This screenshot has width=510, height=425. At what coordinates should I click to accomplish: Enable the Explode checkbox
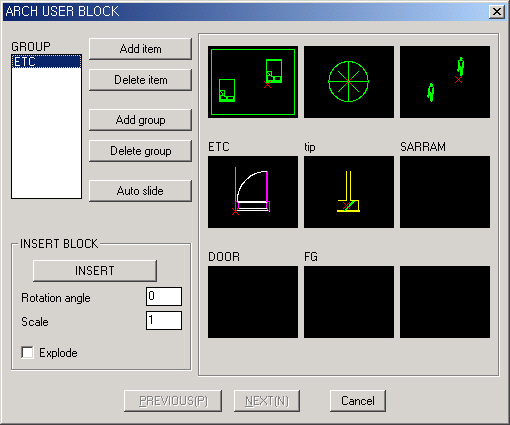click(27, 353)
